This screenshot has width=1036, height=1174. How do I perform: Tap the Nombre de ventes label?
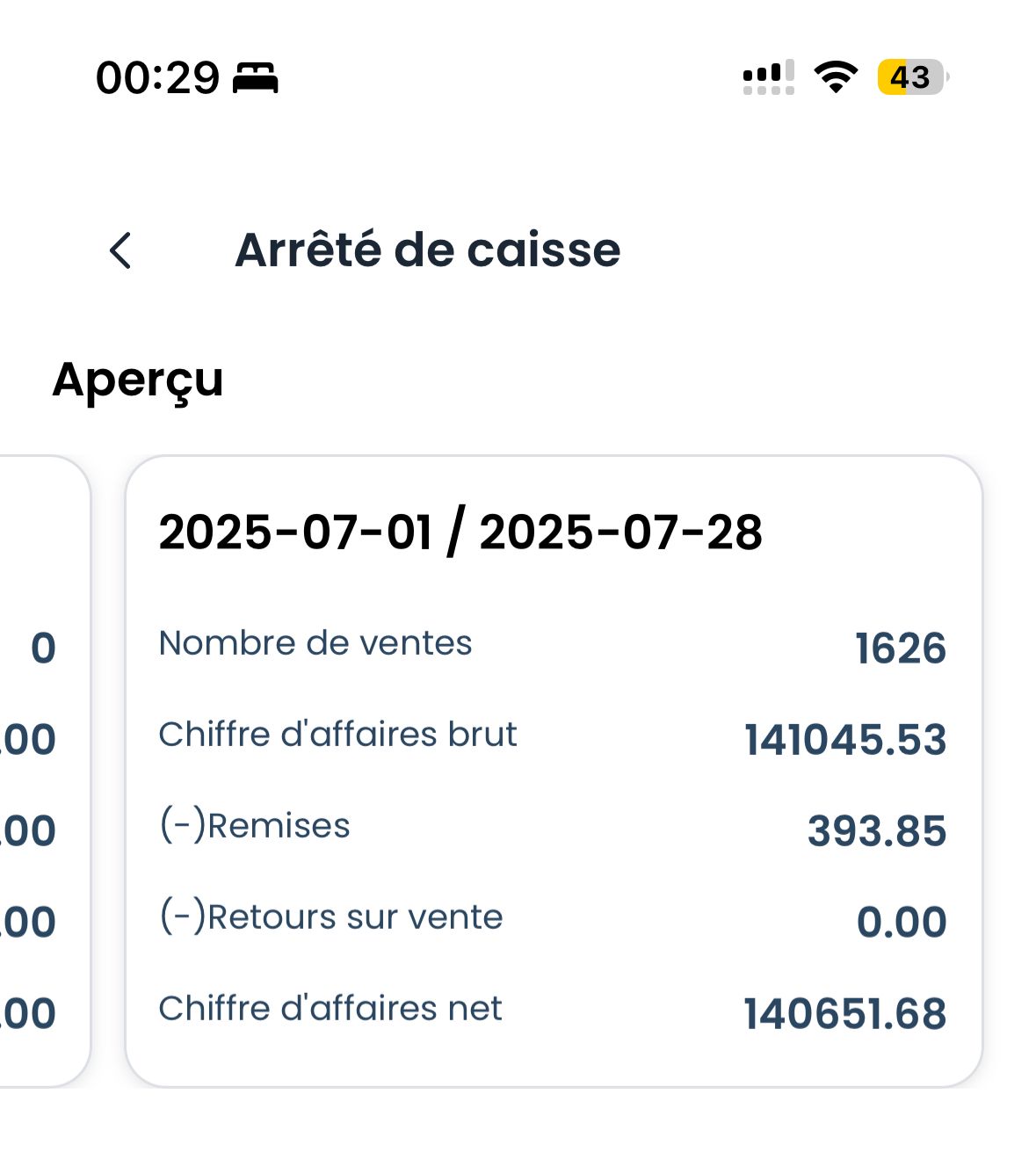[315, 643]
